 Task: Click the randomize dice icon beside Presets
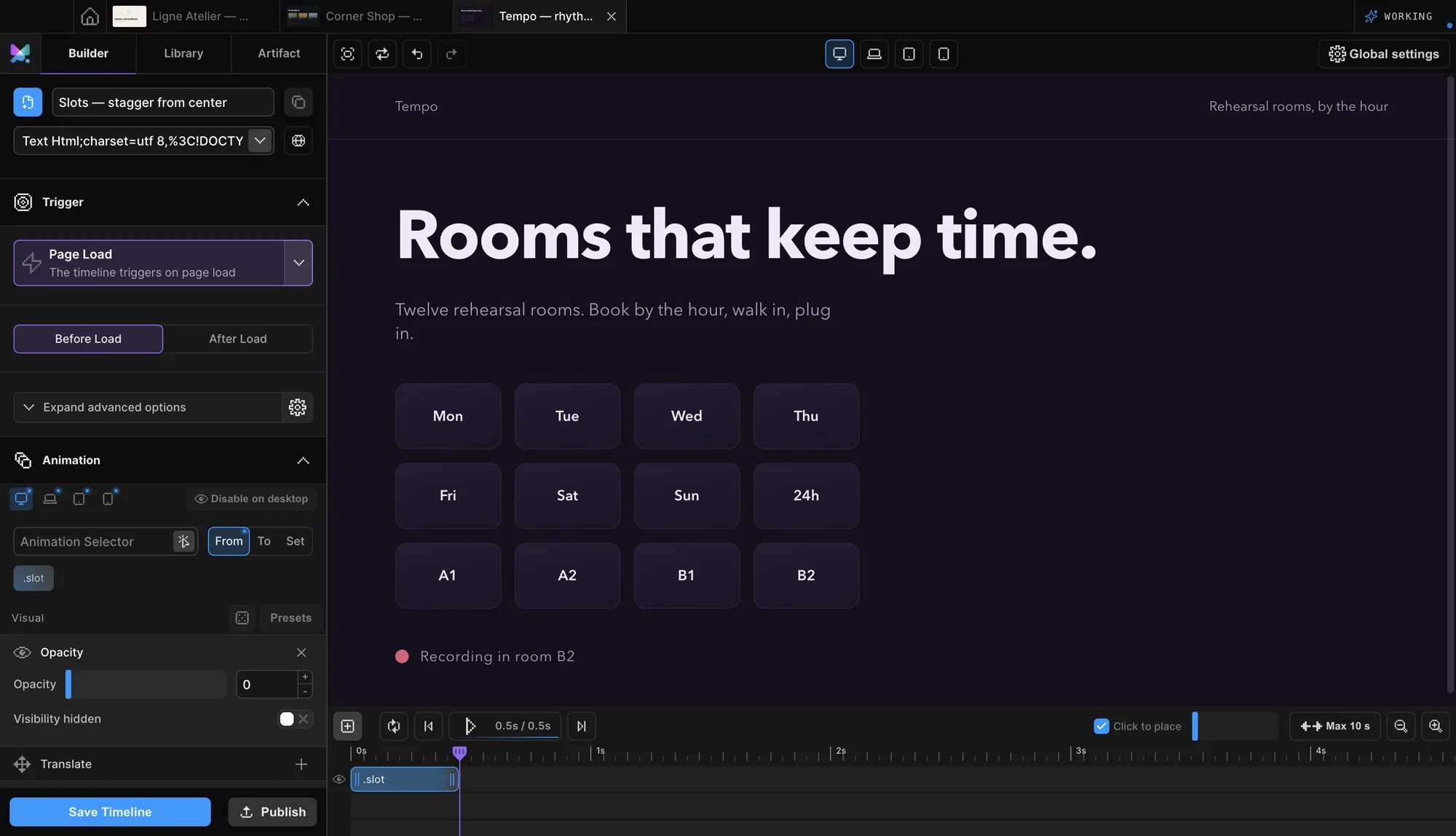[242, 618]
